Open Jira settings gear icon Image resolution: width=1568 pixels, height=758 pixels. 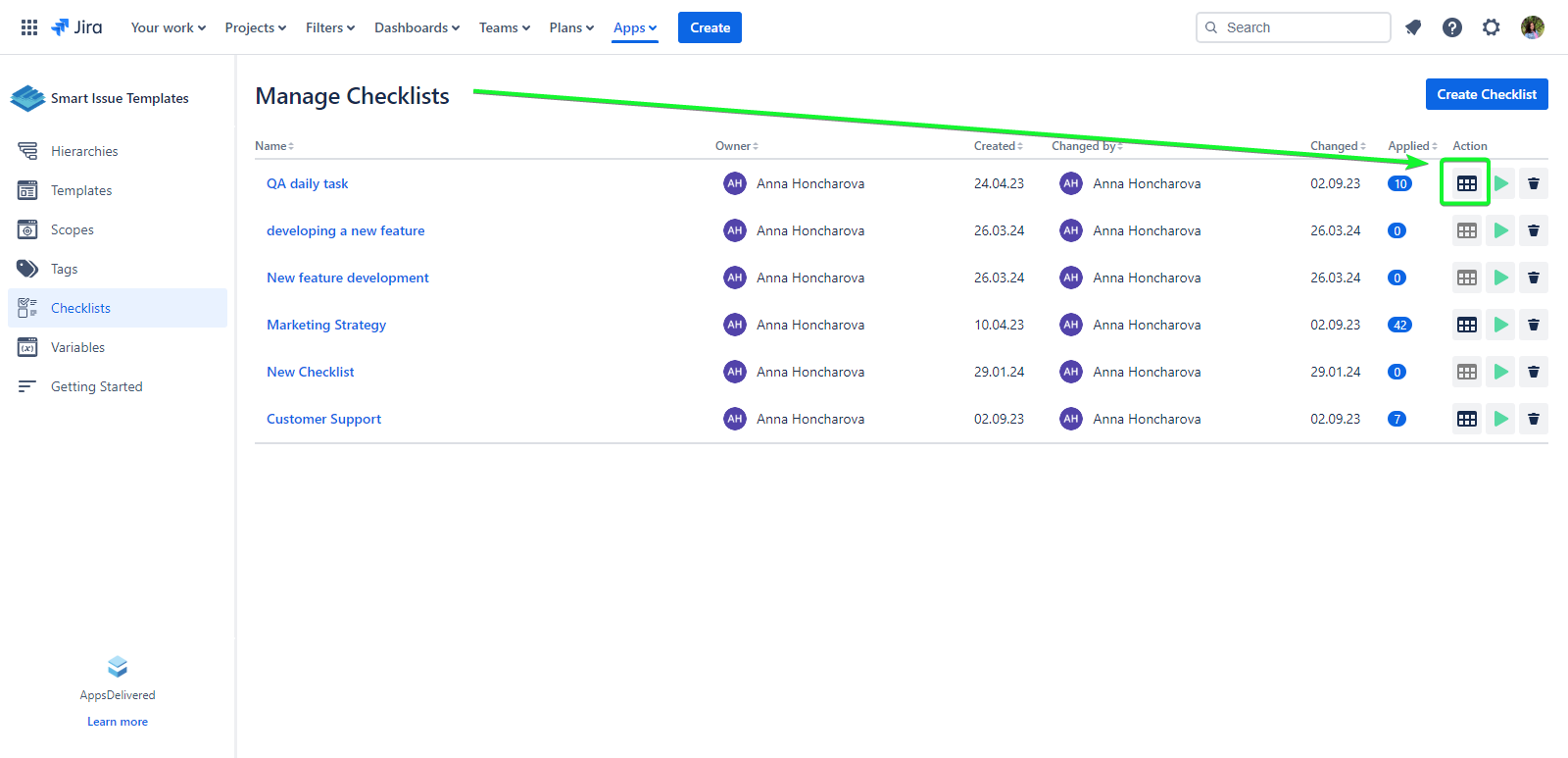pos(1491,27)
